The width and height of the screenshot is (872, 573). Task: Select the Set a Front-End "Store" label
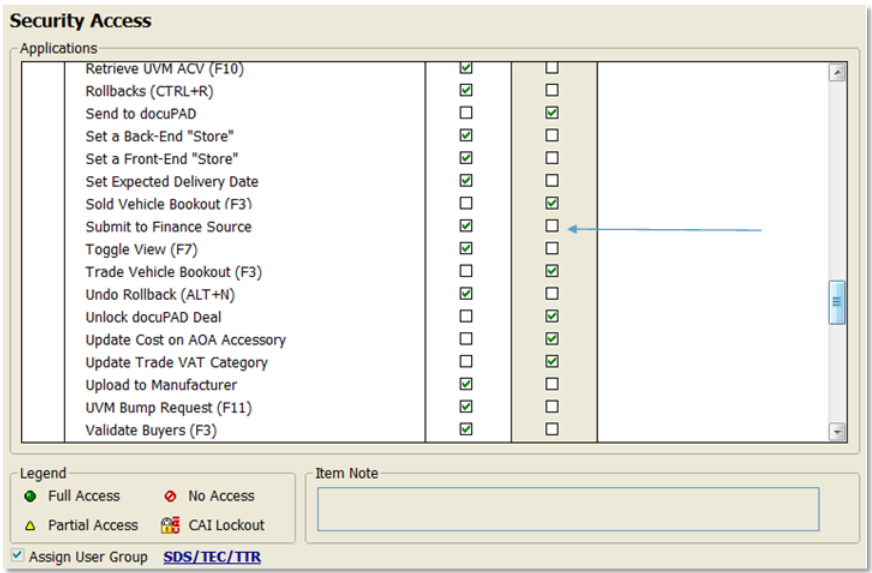(162, 159)
